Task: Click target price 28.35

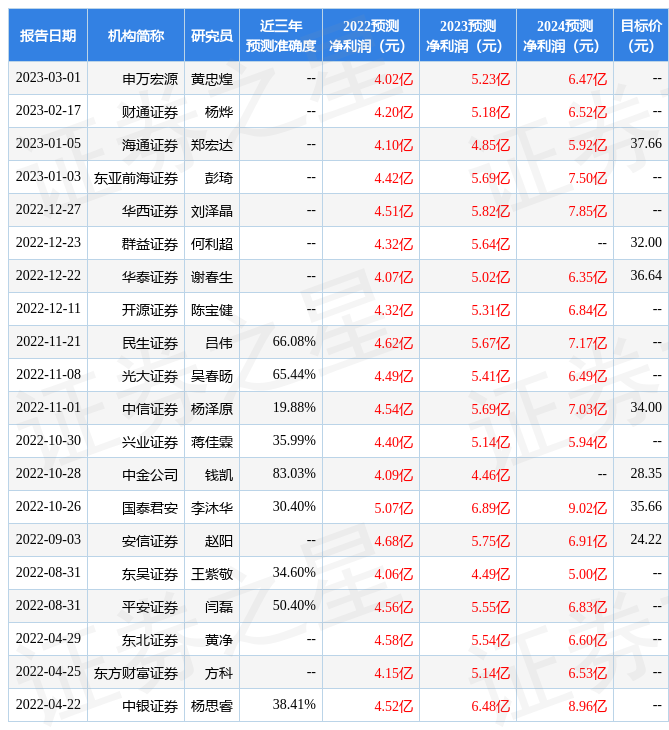Action: (646, 474)
